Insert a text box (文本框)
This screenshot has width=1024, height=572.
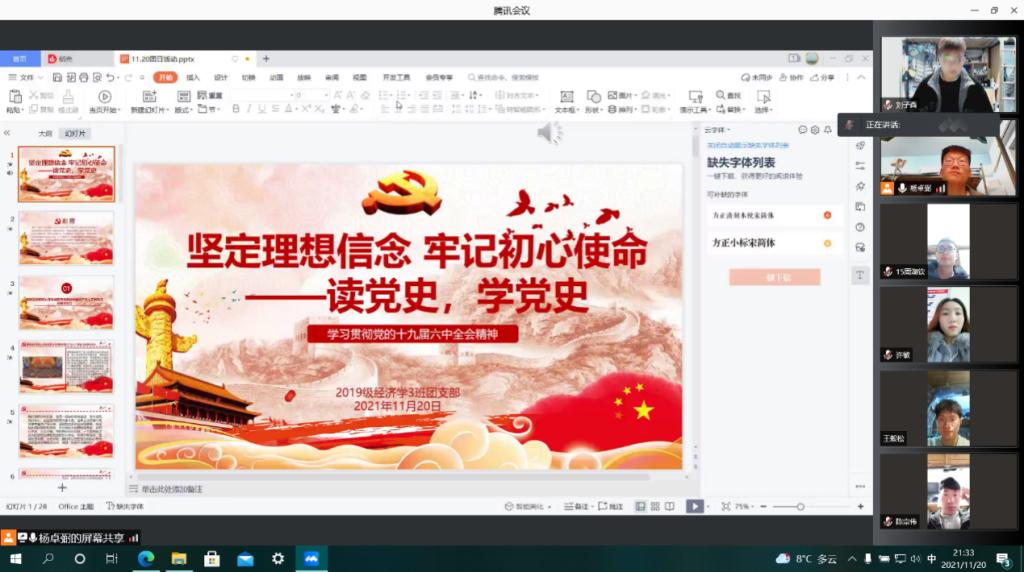(x=565, y=96)
